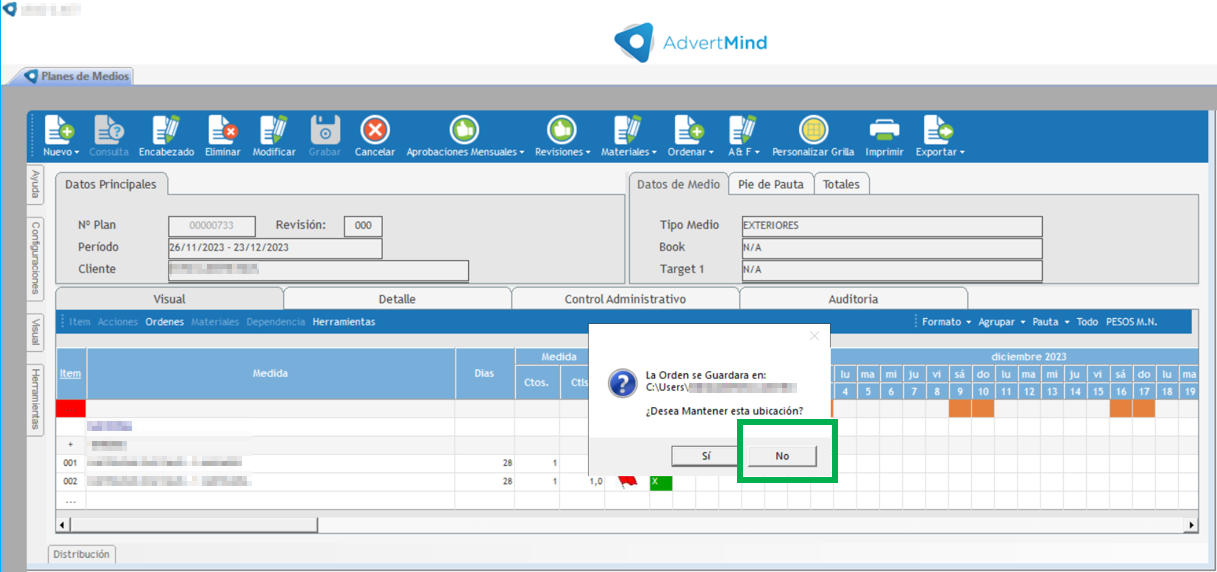Click the A & F toolbar icon
The height and width of the screenshot is (572, 1217).
pos(743,130)
